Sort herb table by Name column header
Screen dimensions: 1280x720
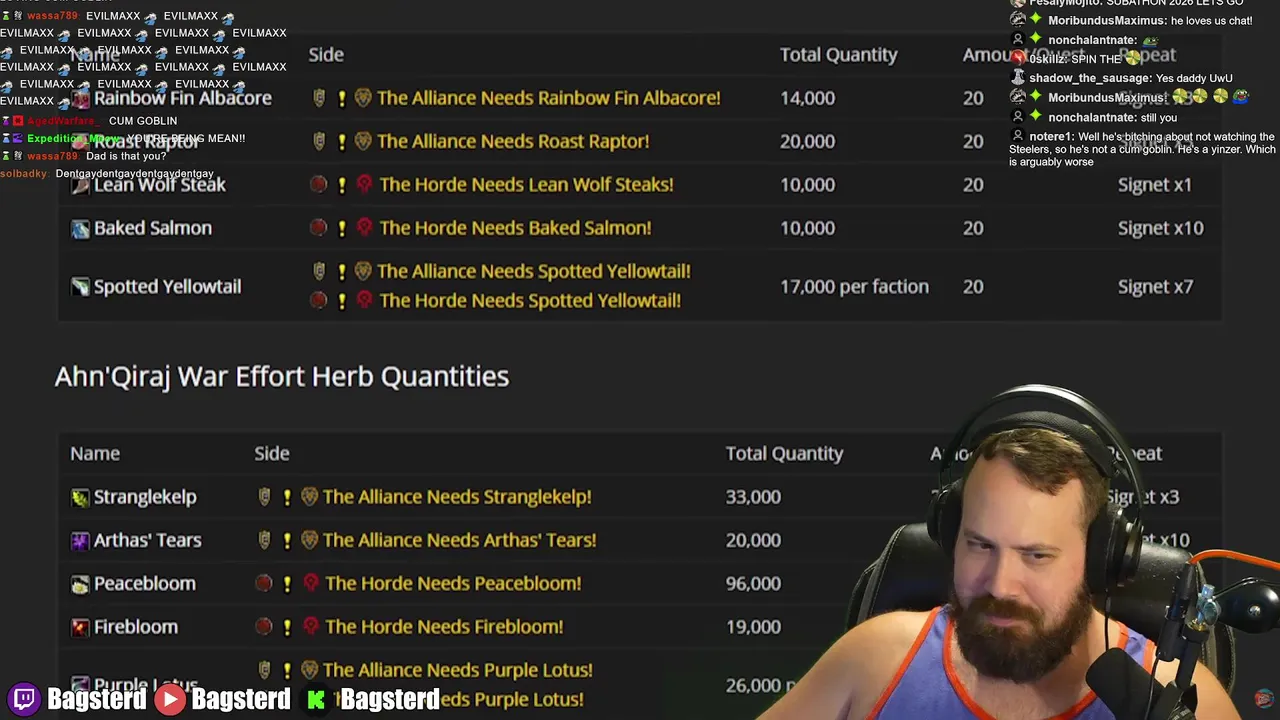[95, 454]
